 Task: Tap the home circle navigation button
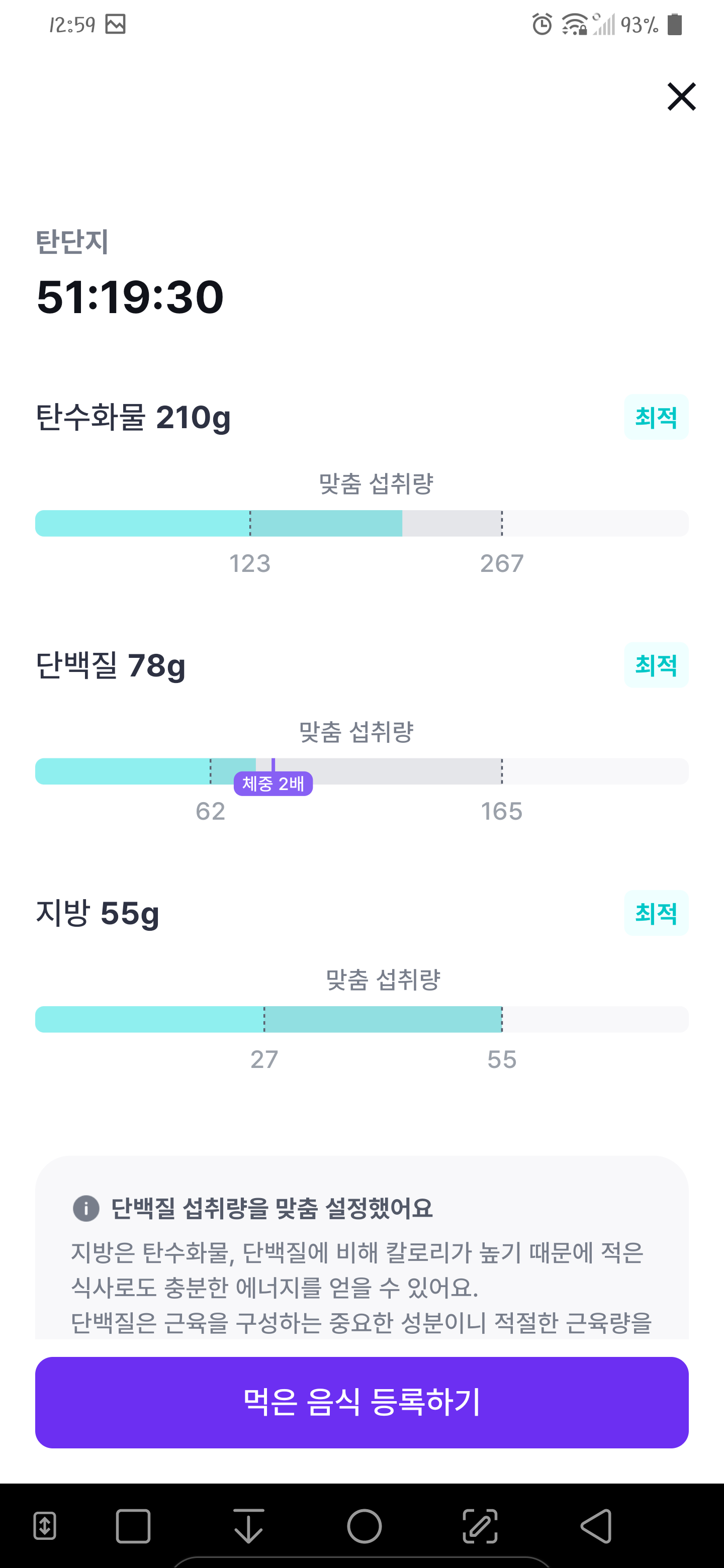364,1526
